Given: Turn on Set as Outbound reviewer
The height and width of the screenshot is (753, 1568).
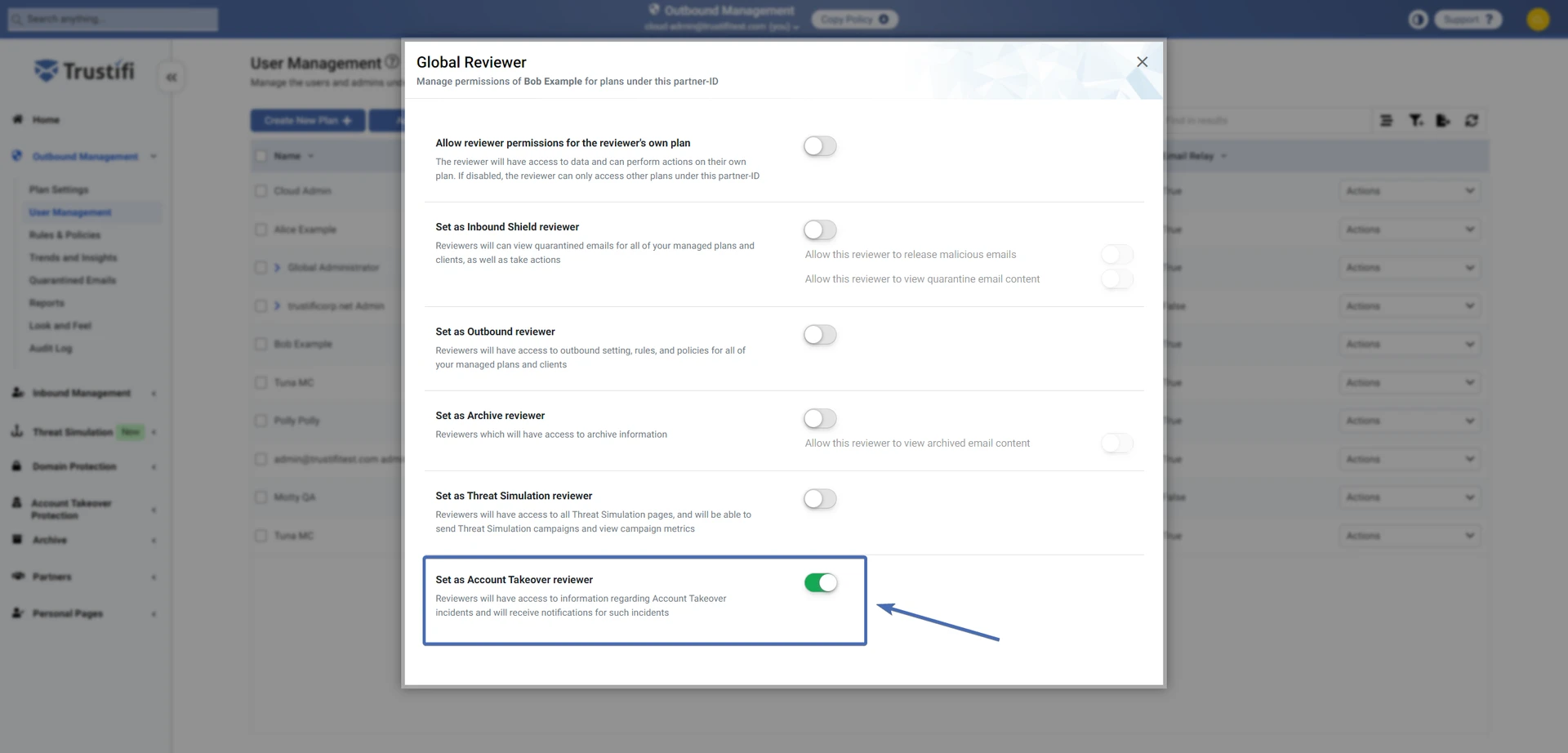Looking at the screenshot, I should 820,335.
